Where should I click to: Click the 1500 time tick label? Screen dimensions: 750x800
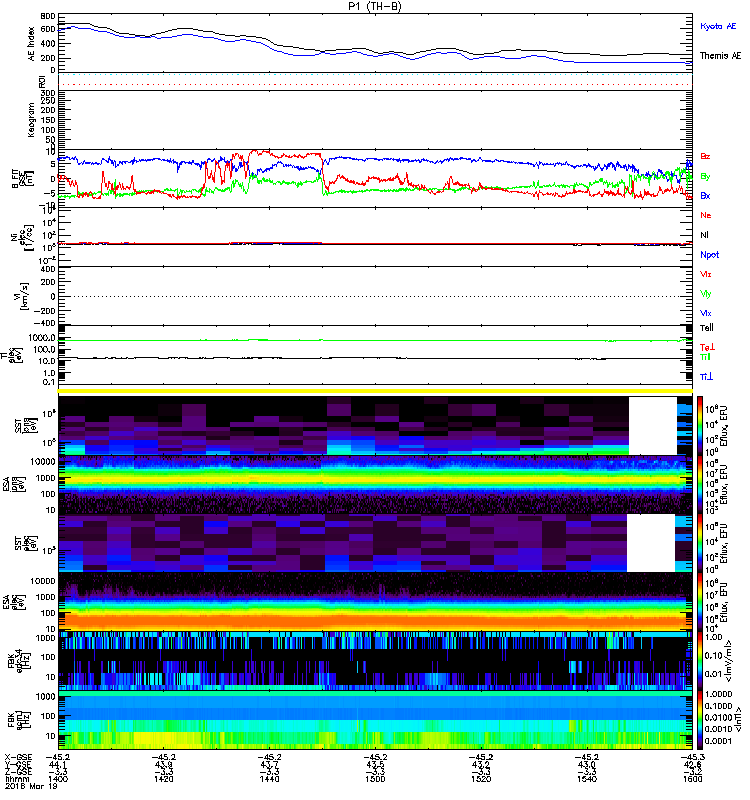(x=375, y=779)
